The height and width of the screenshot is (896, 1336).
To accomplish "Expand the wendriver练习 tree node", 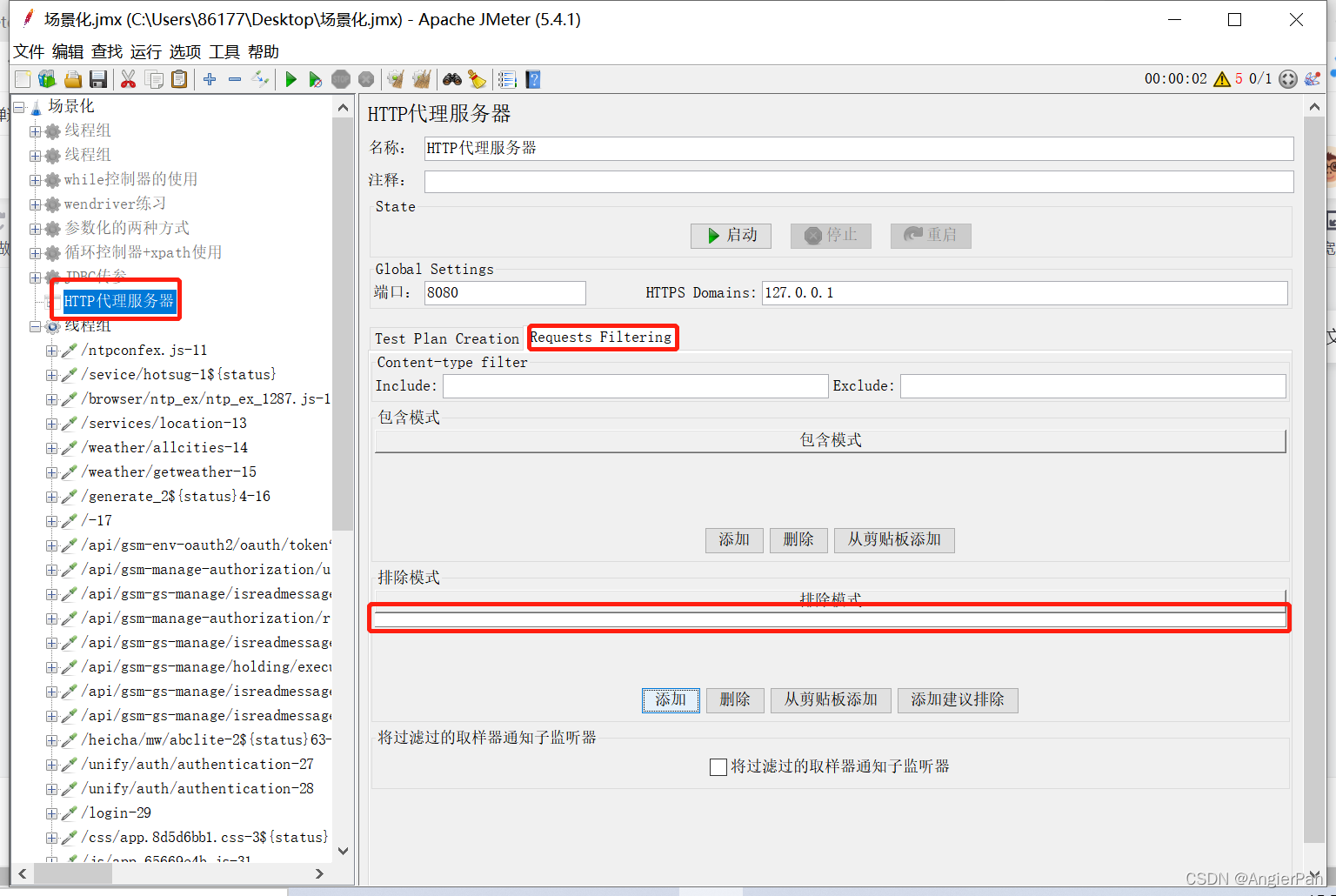I will pos(36,204).
